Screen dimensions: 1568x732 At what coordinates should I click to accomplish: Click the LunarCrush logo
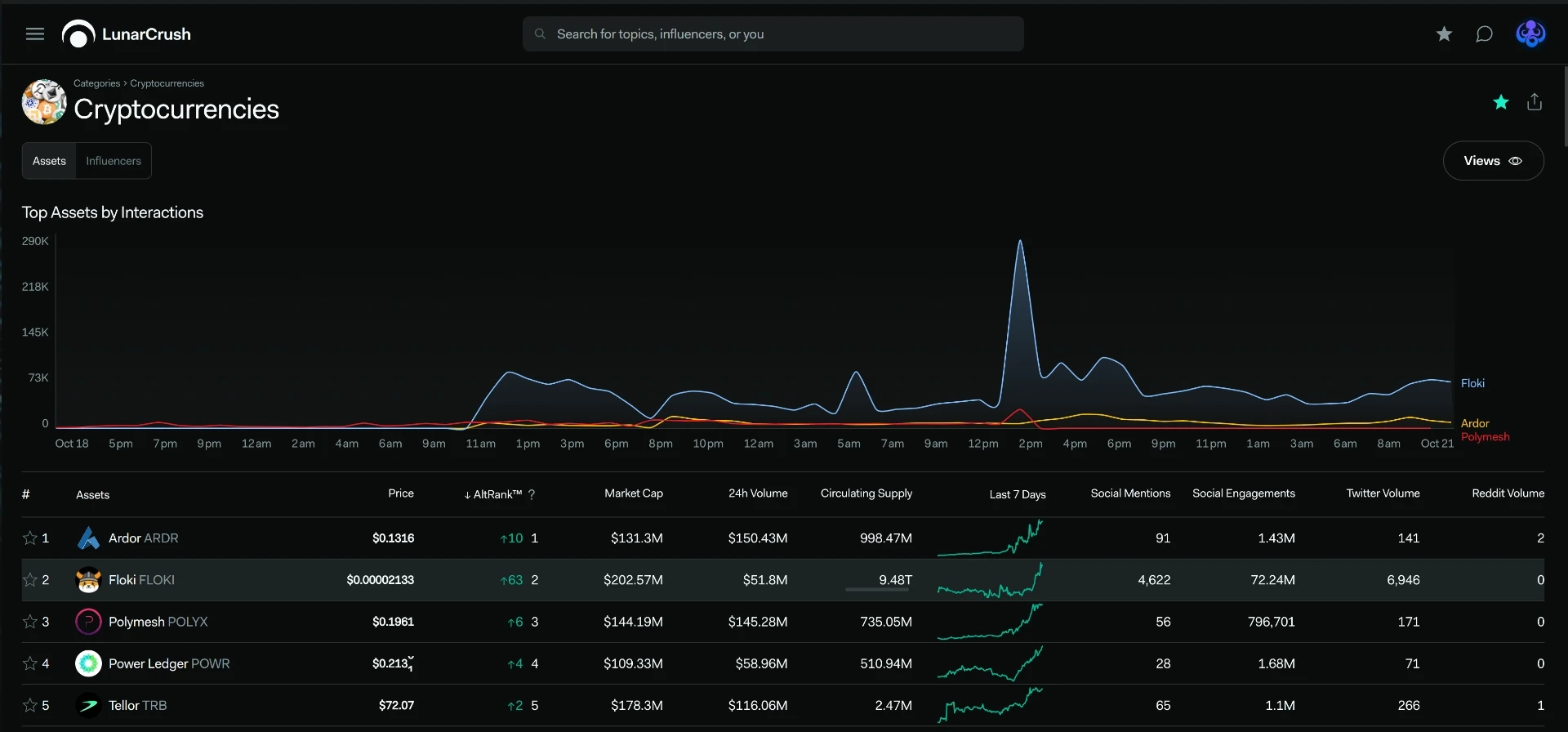[127, 34]
